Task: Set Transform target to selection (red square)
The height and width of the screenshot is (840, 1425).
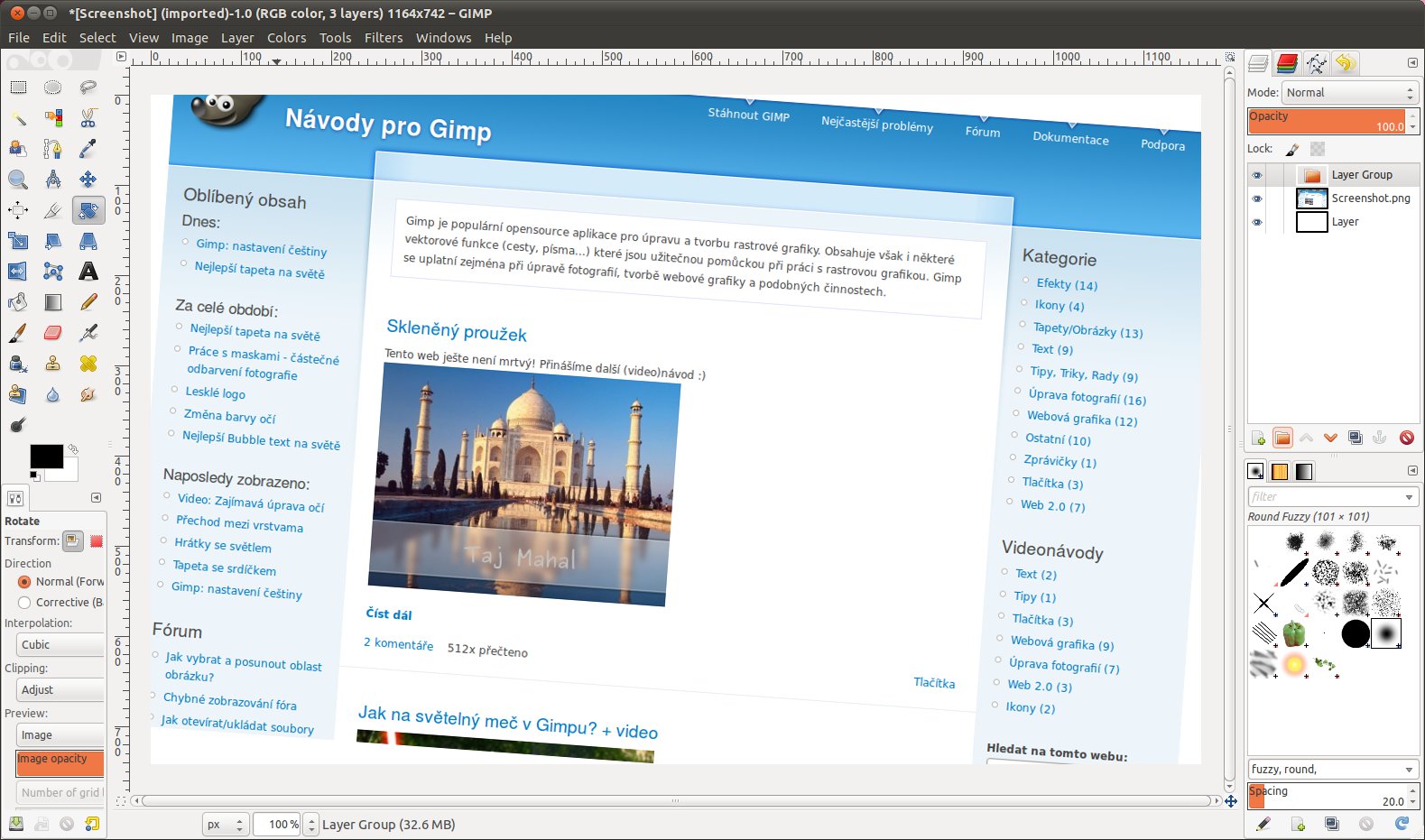Action: pyautogui.click(x=97, y=541)
